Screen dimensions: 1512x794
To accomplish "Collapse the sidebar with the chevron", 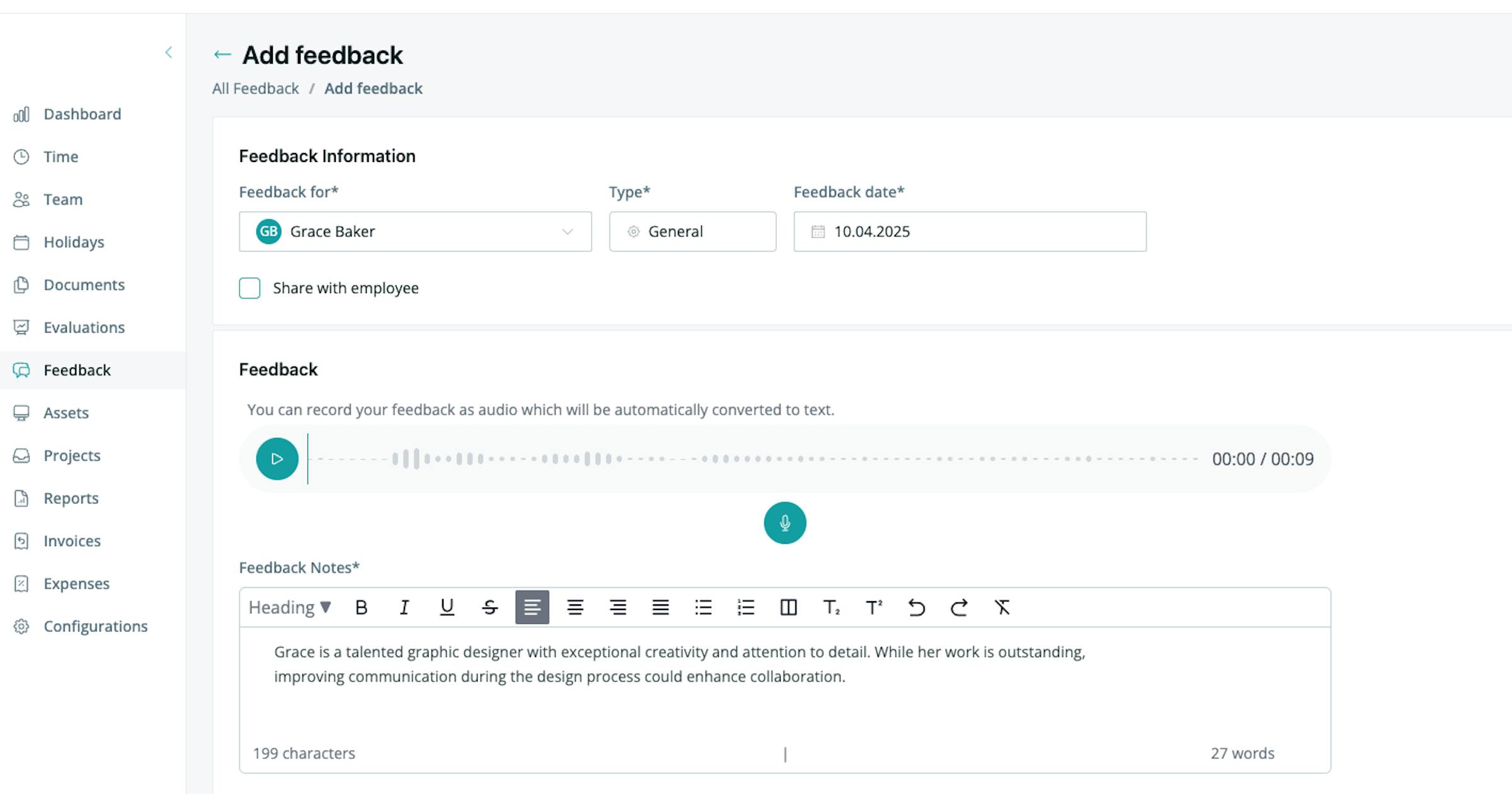I will tap(168, 52).
